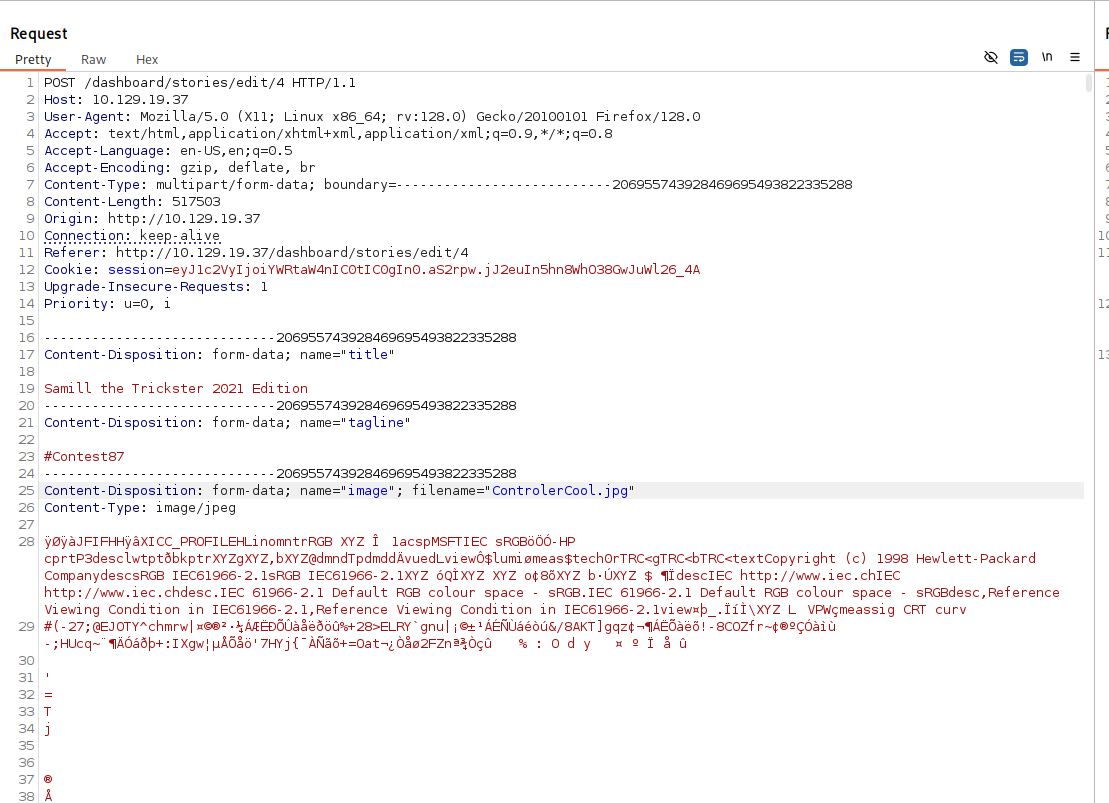The image size is (1109, 803).
Task: Disable the blue word wrap toggle
Action: tap(1018, 57)
